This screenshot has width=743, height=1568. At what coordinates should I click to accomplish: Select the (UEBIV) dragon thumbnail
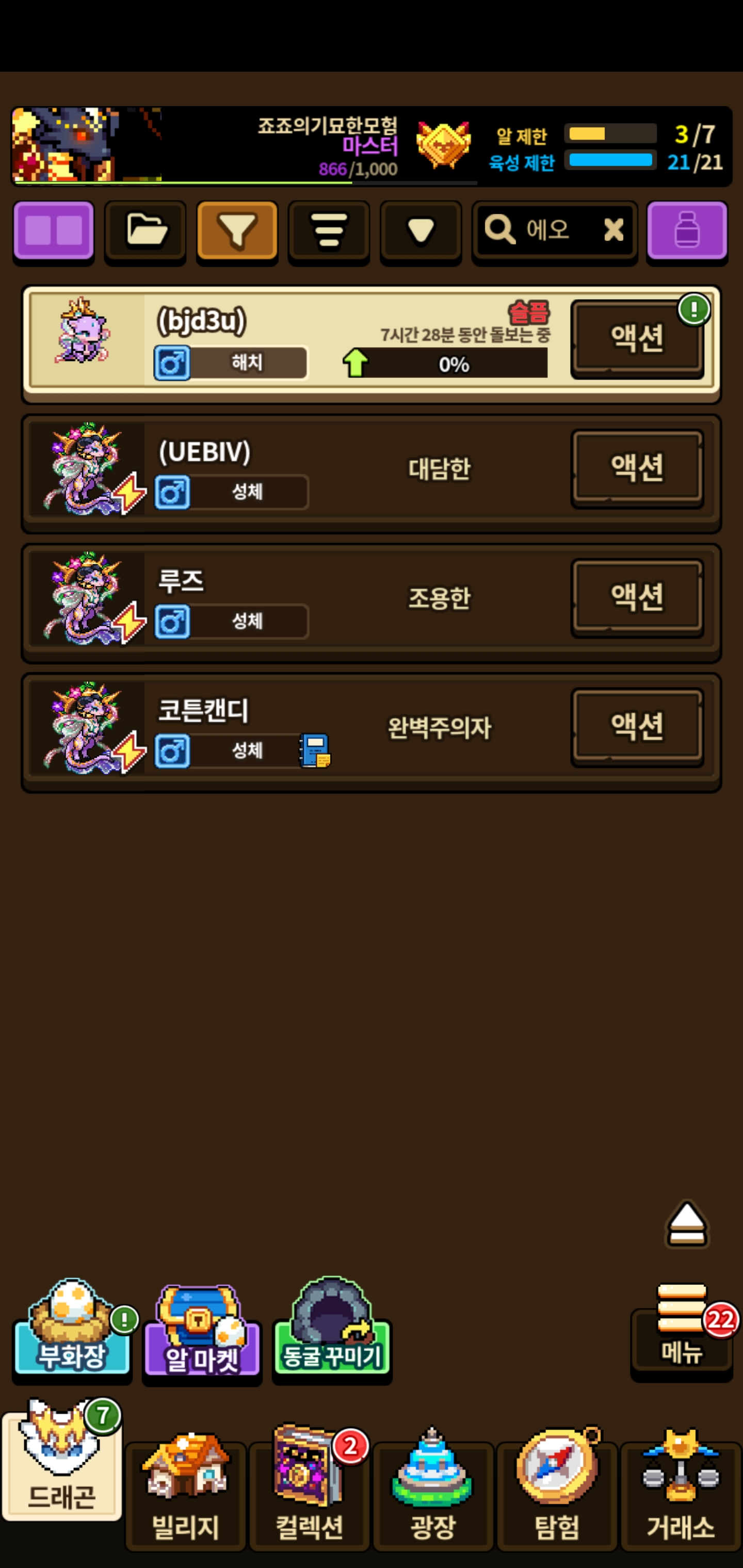(88, 469)
